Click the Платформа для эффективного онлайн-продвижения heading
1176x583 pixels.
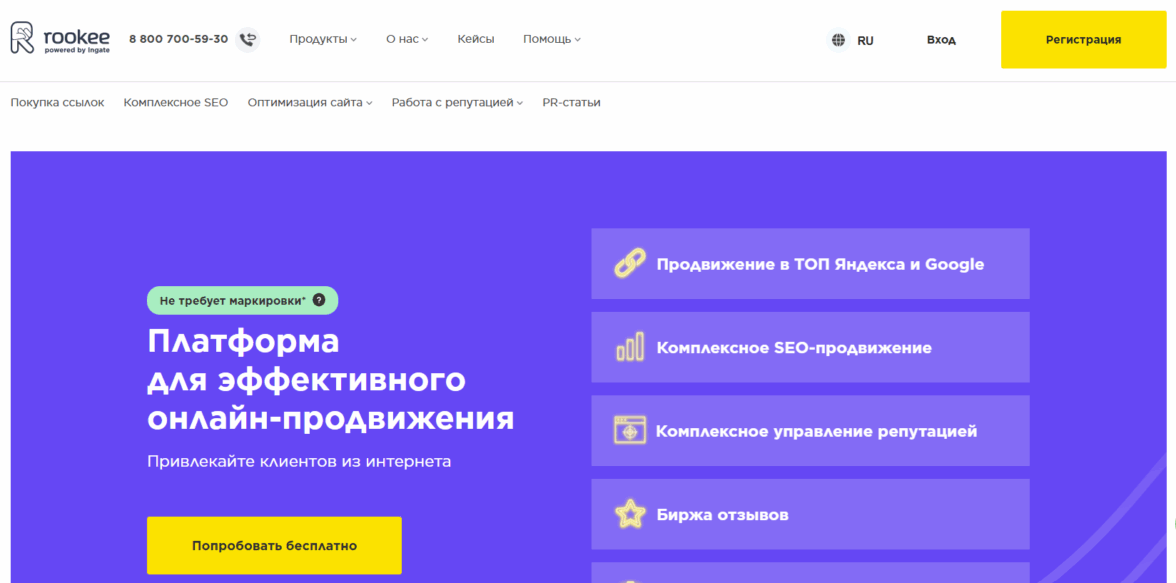pyautogui.click(x=330, y=380)
